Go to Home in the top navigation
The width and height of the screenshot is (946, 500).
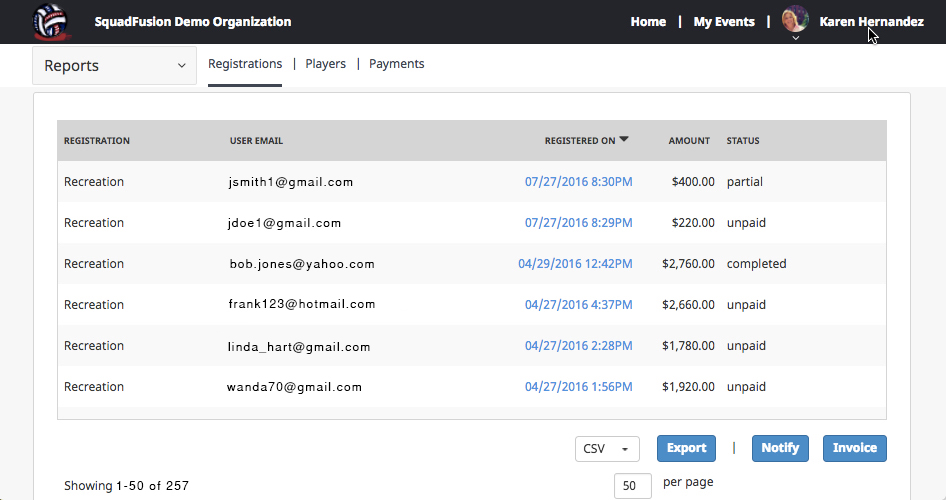pos(648,21)
